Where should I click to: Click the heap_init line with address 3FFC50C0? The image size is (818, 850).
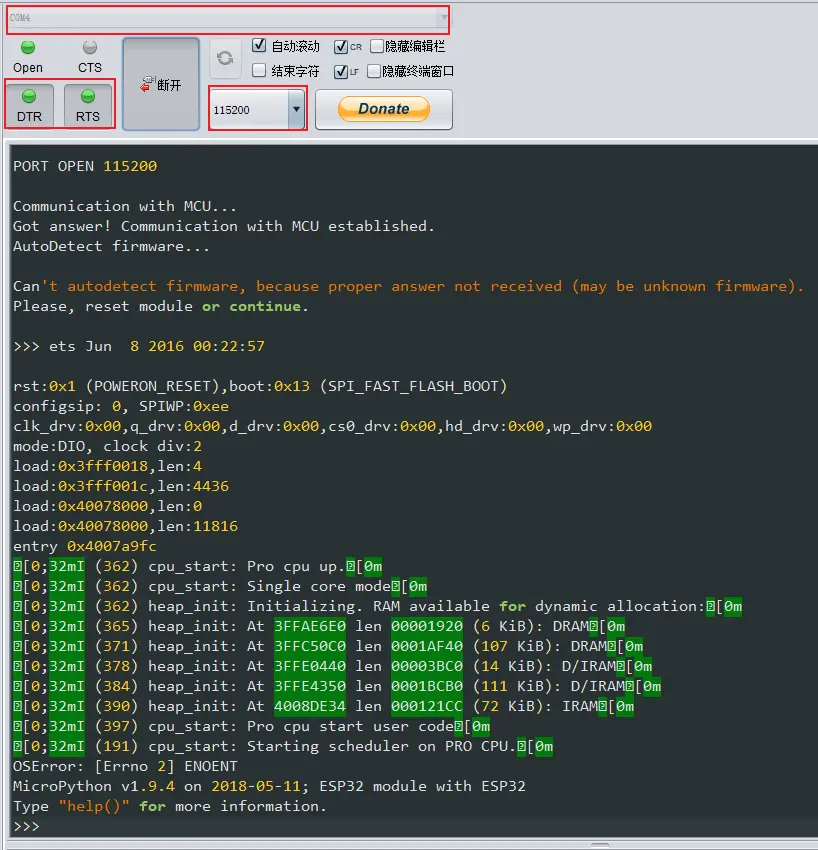[329, 647]
